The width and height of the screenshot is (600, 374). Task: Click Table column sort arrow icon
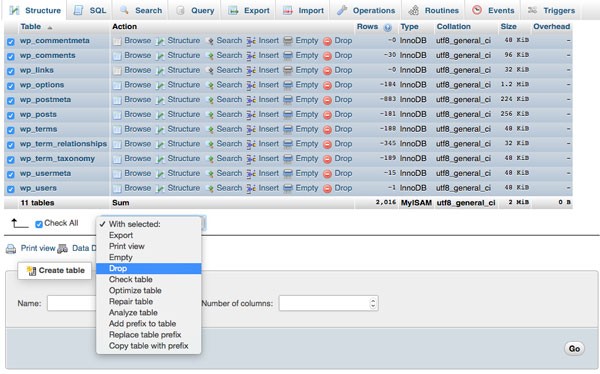click(x=50, y=28)
